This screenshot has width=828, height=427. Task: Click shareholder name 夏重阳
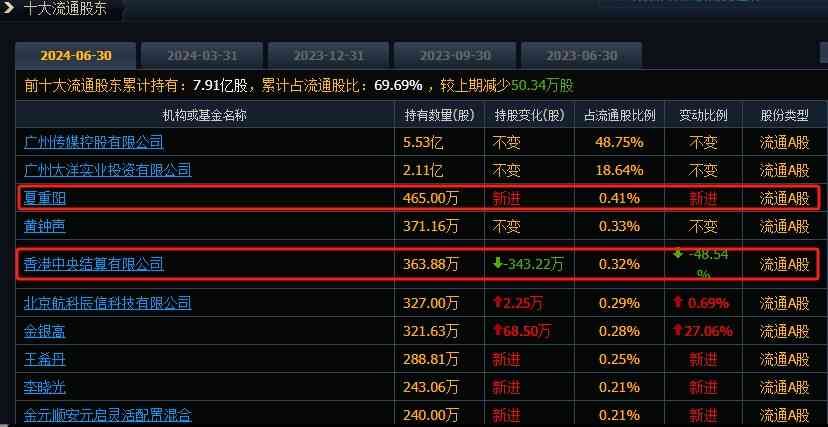tap(45, 198)
